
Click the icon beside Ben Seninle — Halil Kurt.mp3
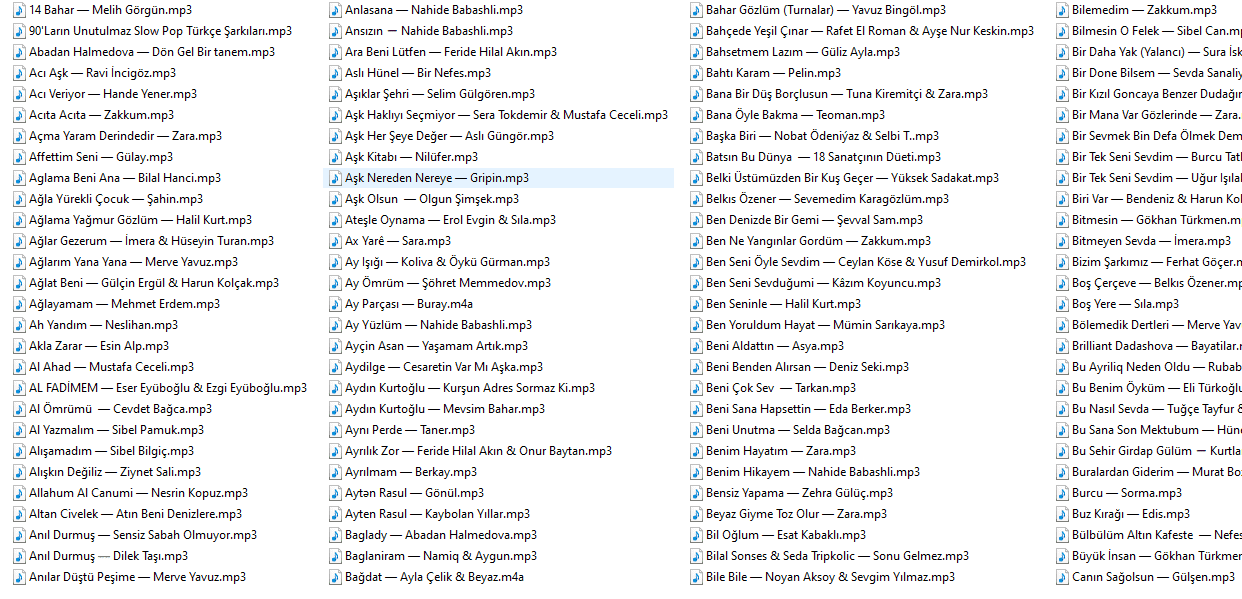point(696,304)
